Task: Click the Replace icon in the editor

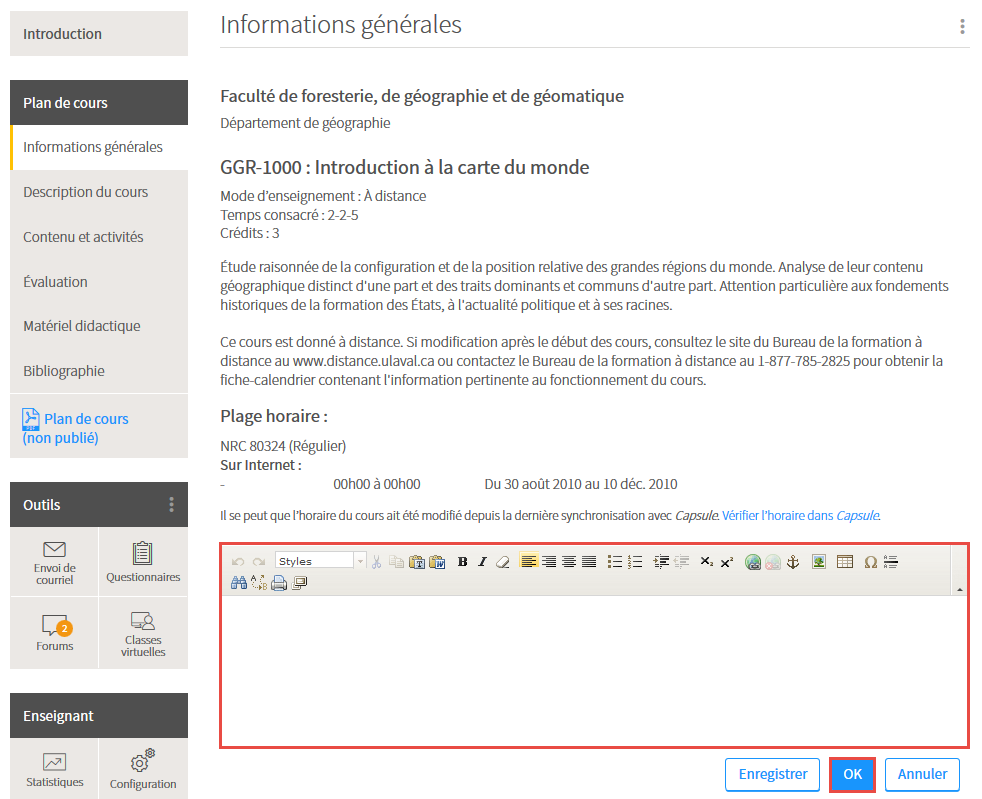Action: click(259, 583)
